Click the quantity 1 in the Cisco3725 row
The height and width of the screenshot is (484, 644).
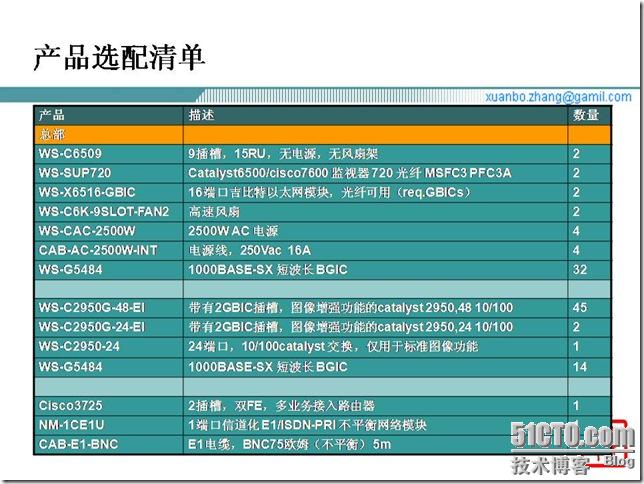(x=576, y=406)
